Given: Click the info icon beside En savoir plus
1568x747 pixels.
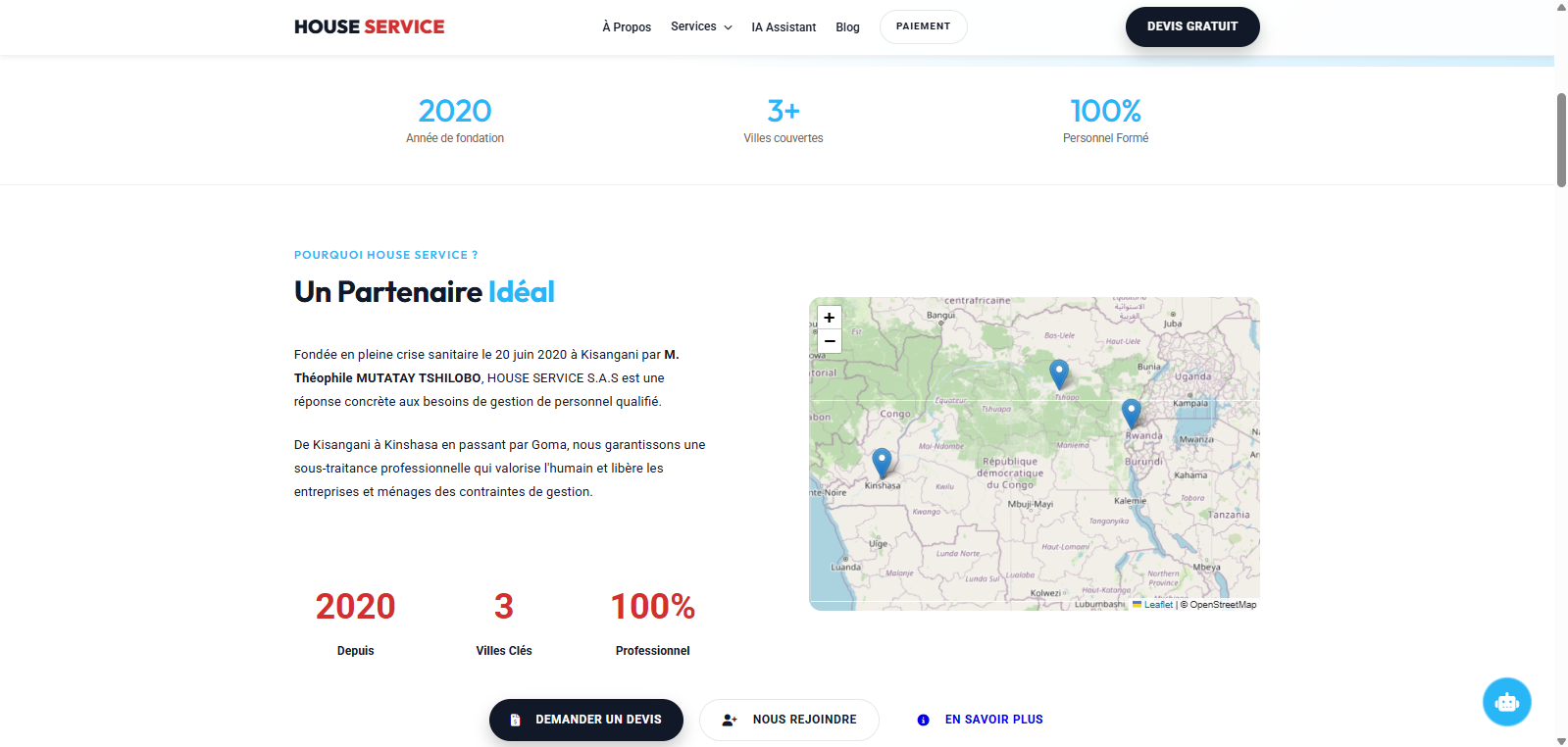Looking at the screenshot, I should point(923,720).
